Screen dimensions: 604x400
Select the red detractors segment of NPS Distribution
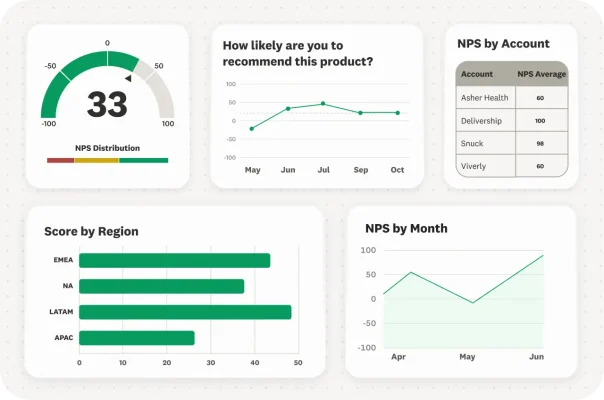point(60,160)
